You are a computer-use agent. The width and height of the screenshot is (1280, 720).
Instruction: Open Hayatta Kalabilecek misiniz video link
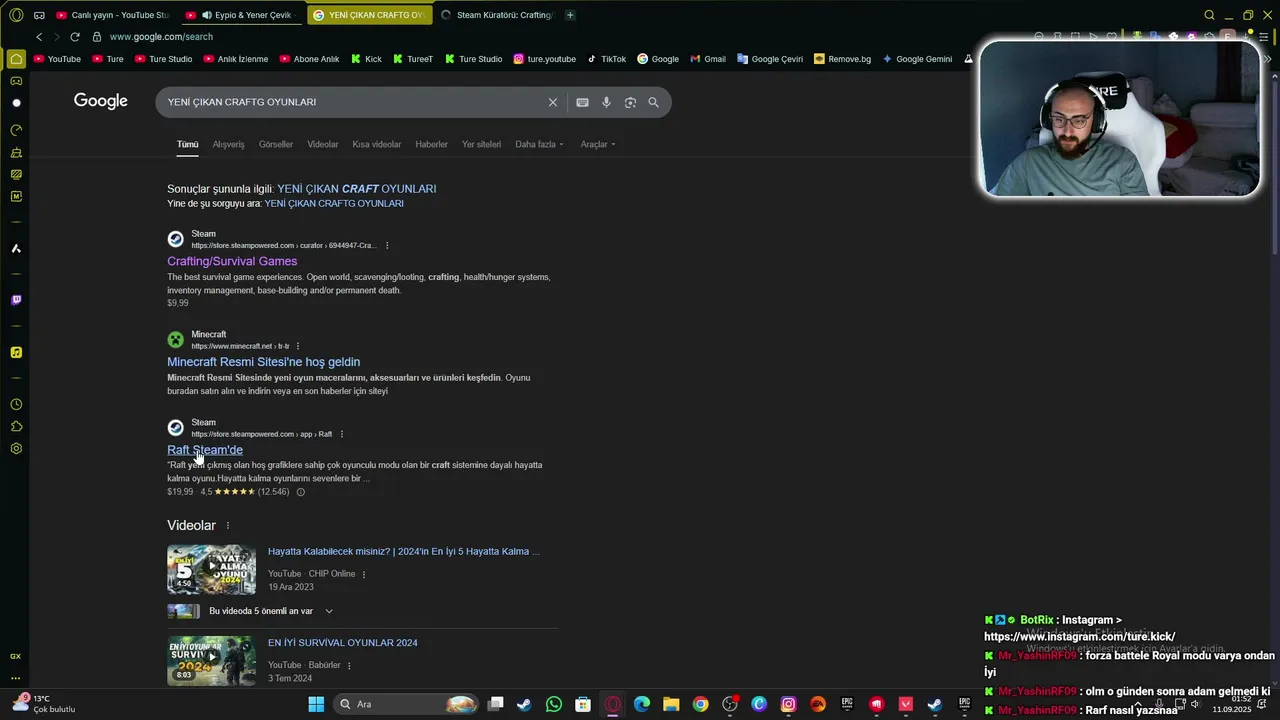403,551
